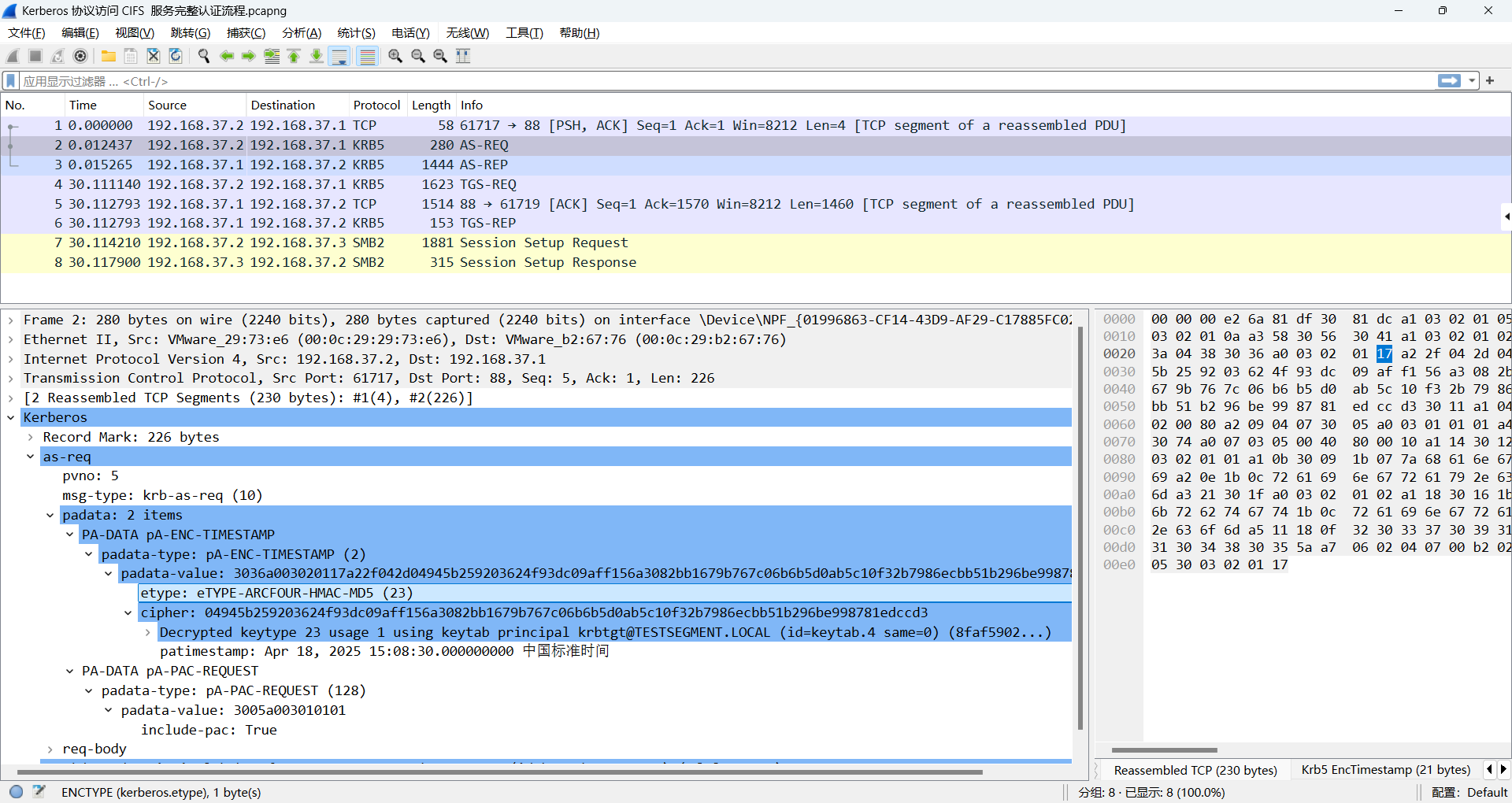Sort by Protocol column header

click(376, 105)
